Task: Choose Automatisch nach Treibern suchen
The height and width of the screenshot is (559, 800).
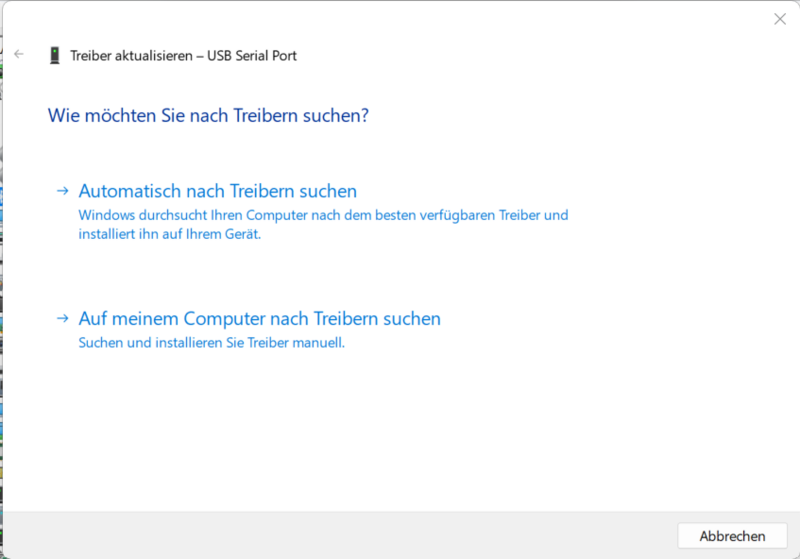Action: (217, 191)
